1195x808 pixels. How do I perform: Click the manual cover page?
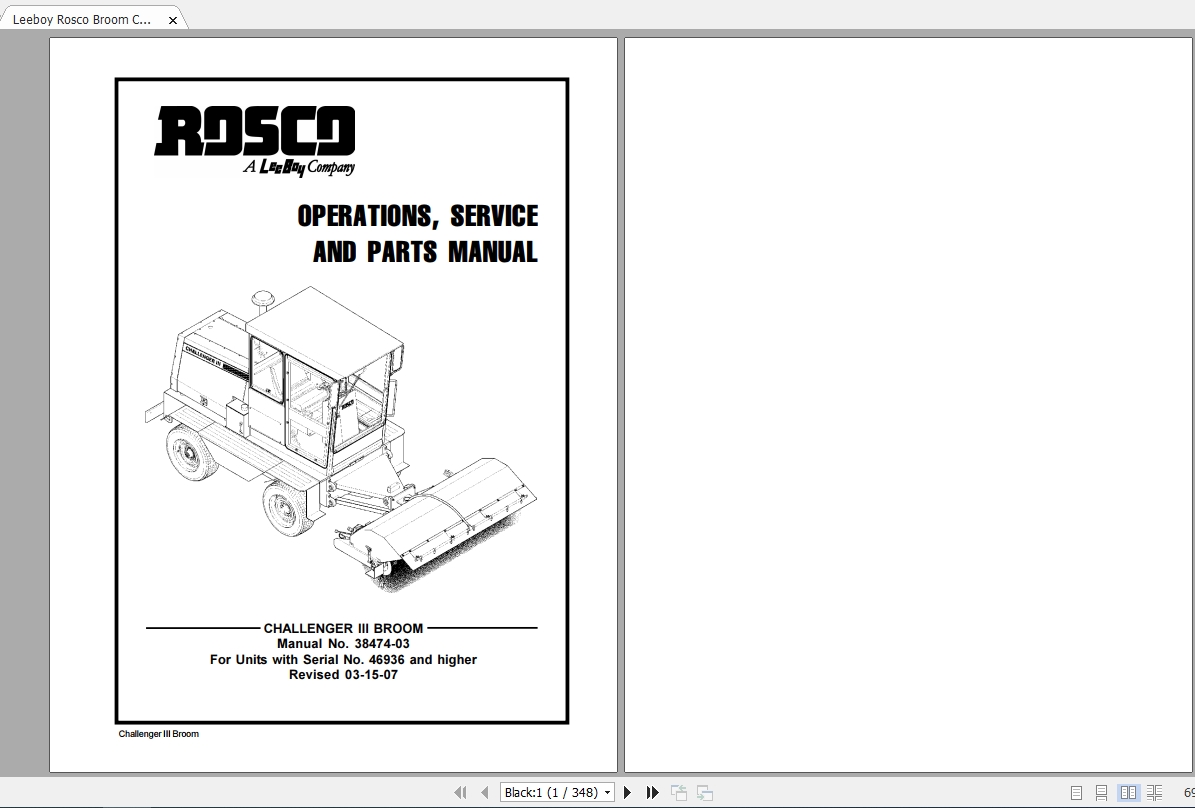click(333, 405)
